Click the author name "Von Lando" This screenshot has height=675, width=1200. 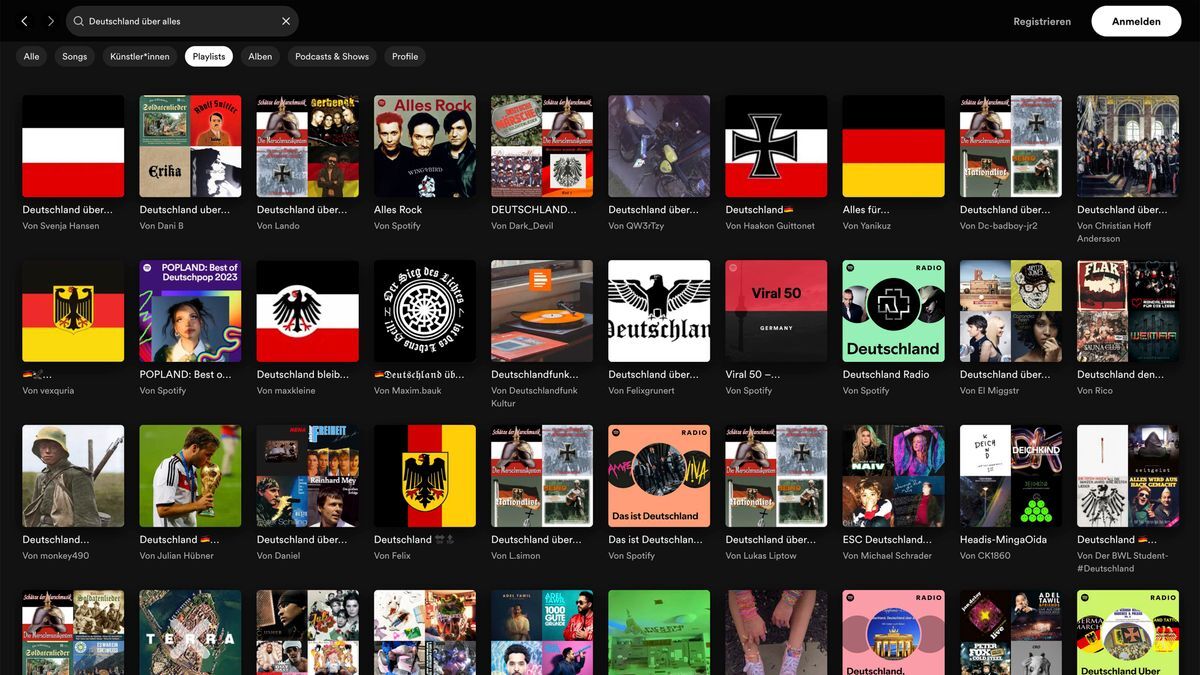coord(278,226)
